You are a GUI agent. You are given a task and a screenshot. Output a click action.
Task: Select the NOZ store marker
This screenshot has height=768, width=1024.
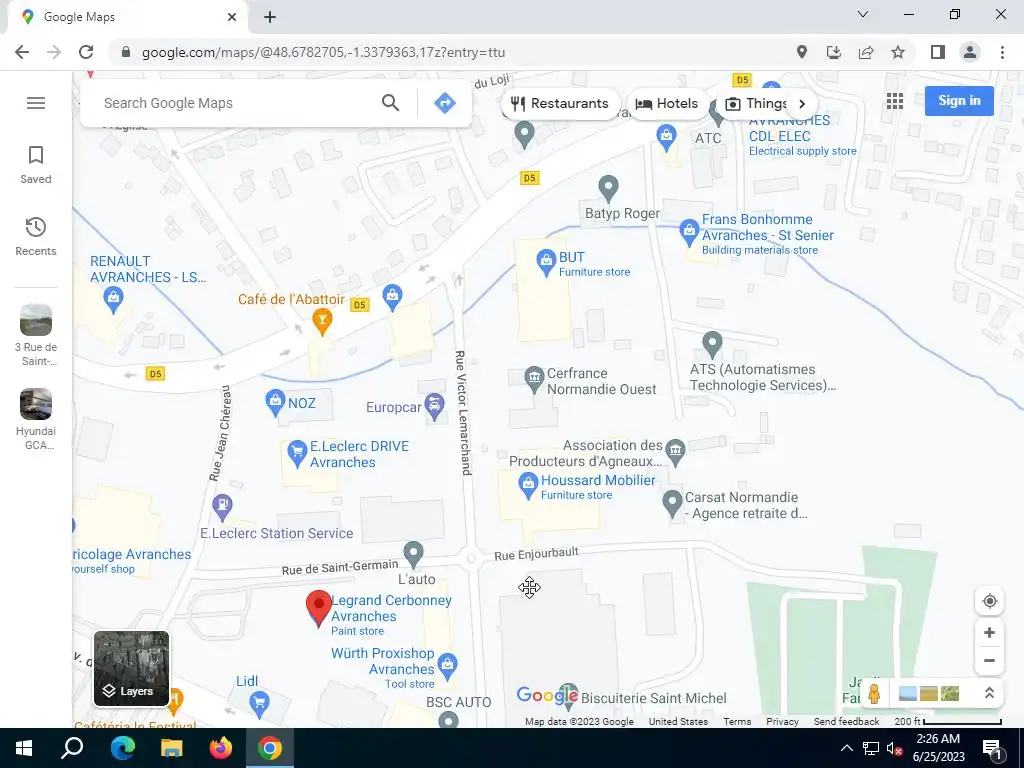coord(275,403)
